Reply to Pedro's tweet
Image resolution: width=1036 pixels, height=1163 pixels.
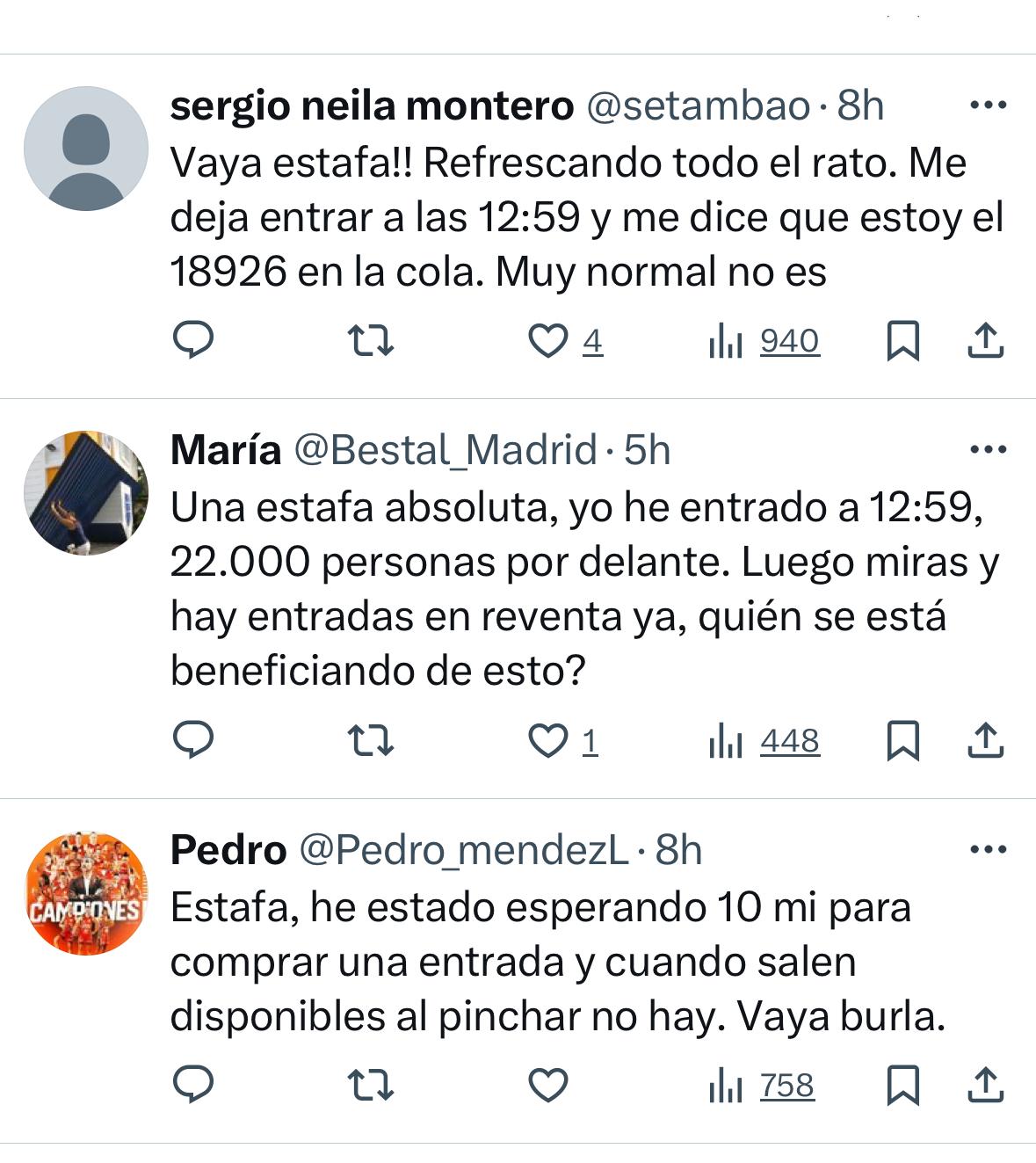coord(192,1086)
